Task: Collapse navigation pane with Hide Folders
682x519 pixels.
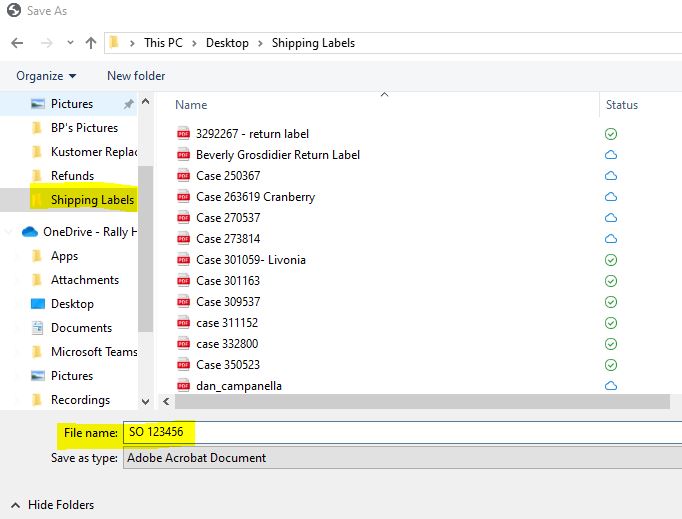Action: 52,505
